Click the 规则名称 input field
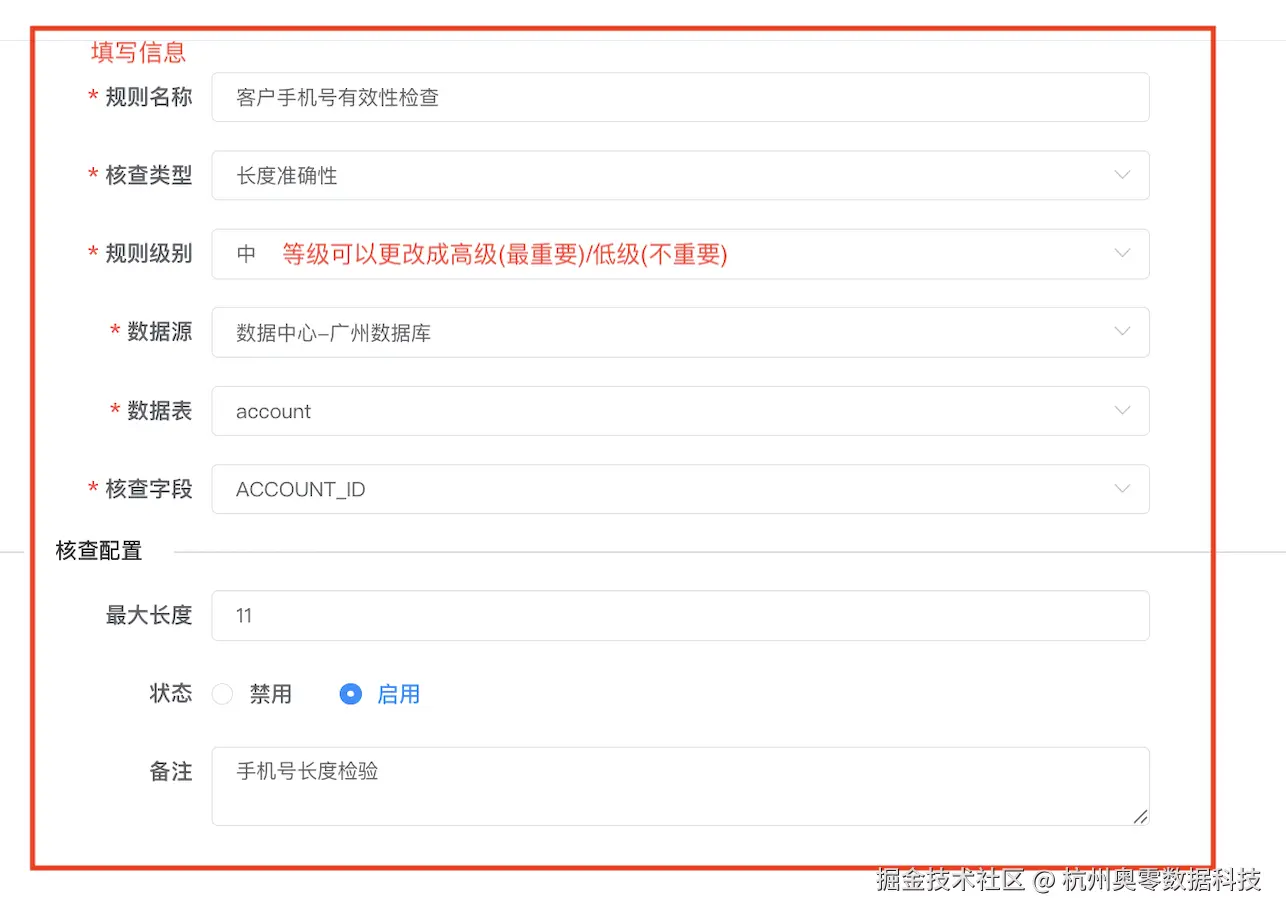 680,97
